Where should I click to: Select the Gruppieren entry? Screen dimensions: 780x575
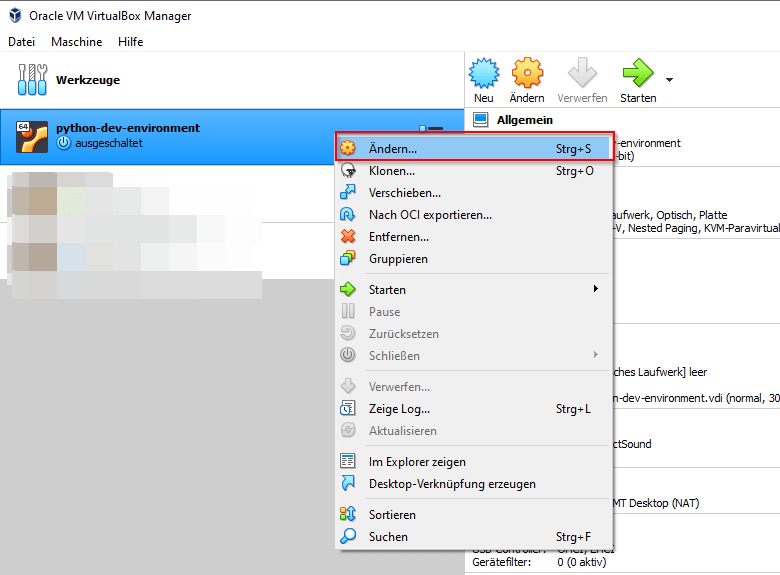pos(474,259)
